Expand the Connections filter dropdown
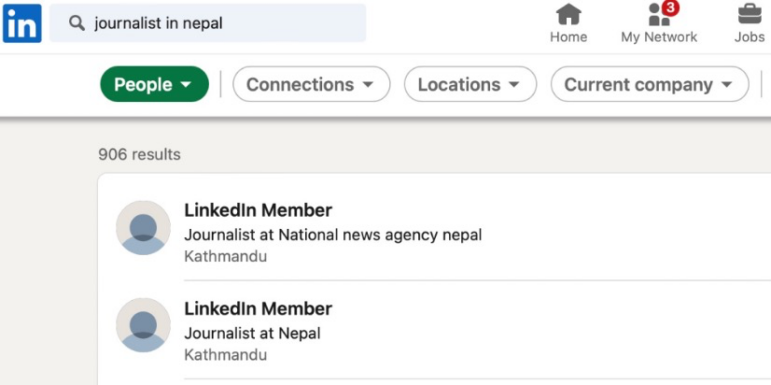This screenshot has width=771, height=385. 311,84
